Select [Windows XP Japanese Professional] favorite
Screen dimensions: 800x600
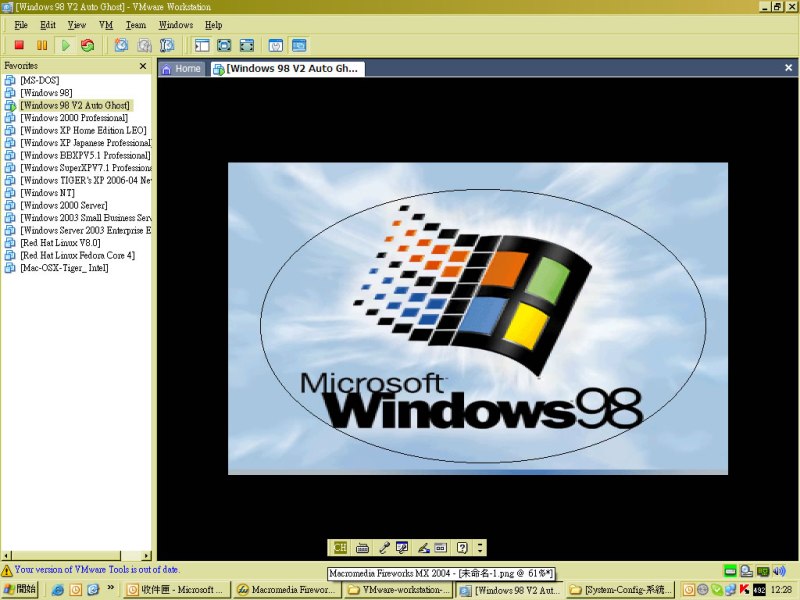pos(85,143)
